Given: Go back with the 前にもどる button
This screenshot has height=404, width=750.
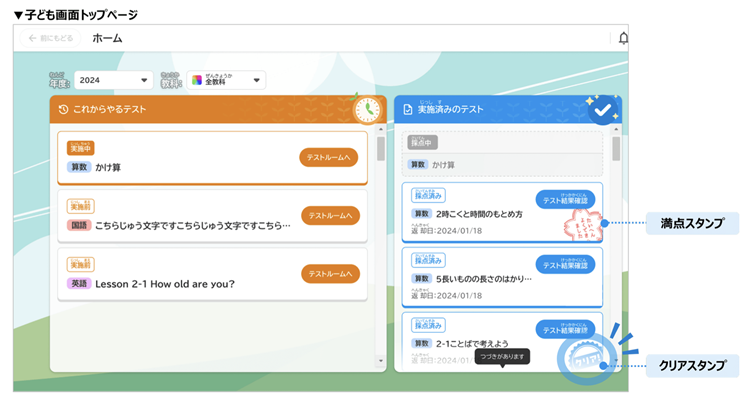Looking at the screenshot, I should pyautogui.click(x=50, y=38).
